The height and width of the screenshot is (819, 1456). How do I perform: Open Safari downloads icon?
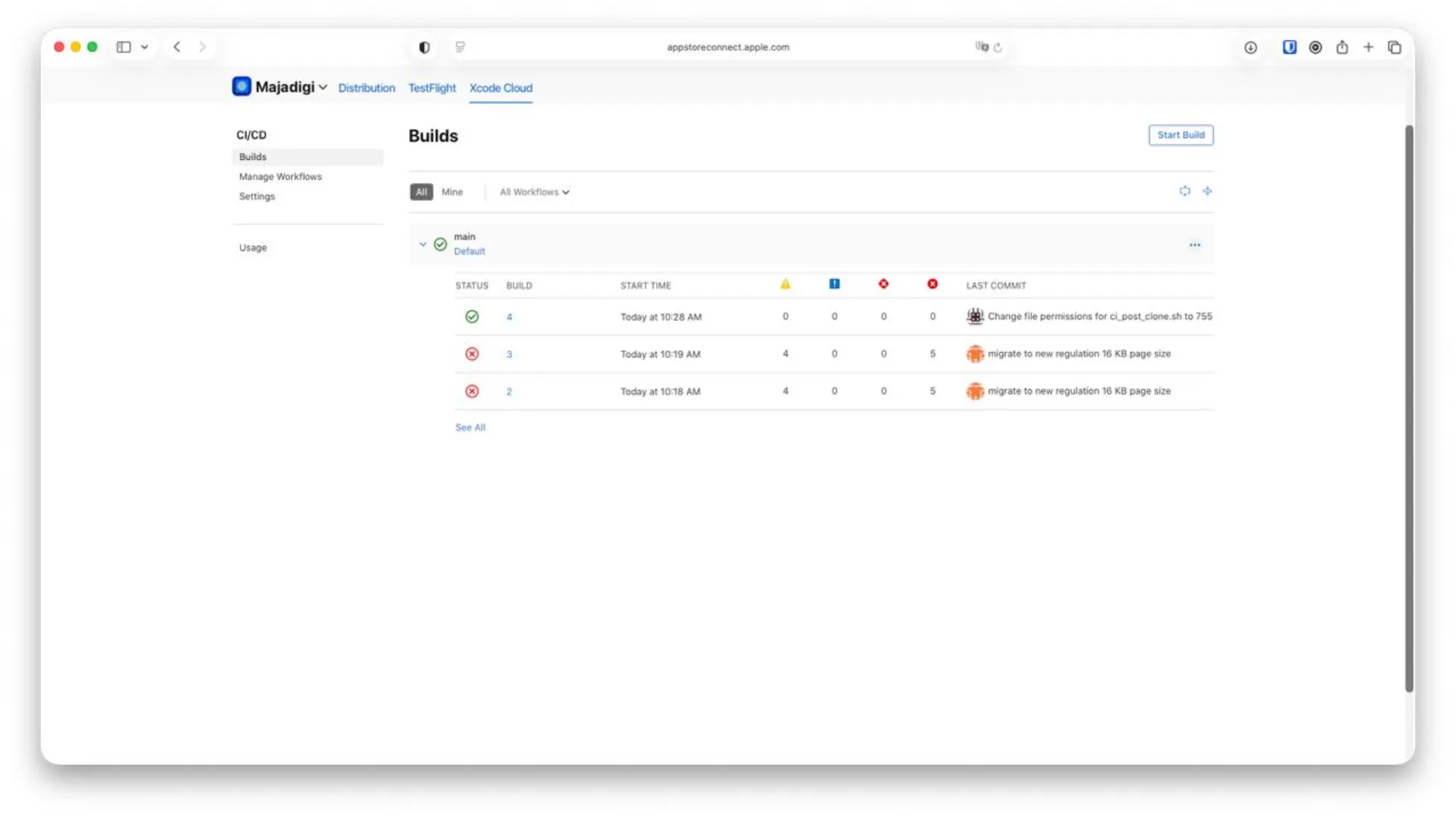point(1250,47)
